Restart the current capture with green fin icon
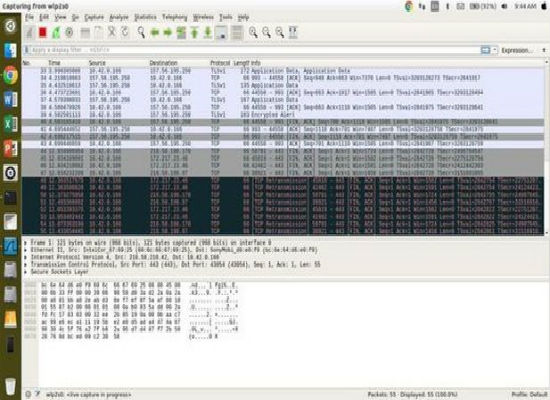The height and width of the screenshot is (400, 550). [x=56, y=33]
